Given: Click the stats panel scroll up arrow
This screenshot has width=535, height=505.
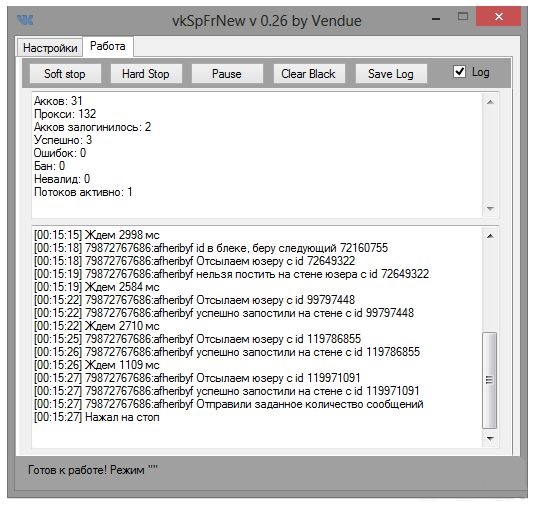Looking at the screenshot, I should (x=490, y=102).
